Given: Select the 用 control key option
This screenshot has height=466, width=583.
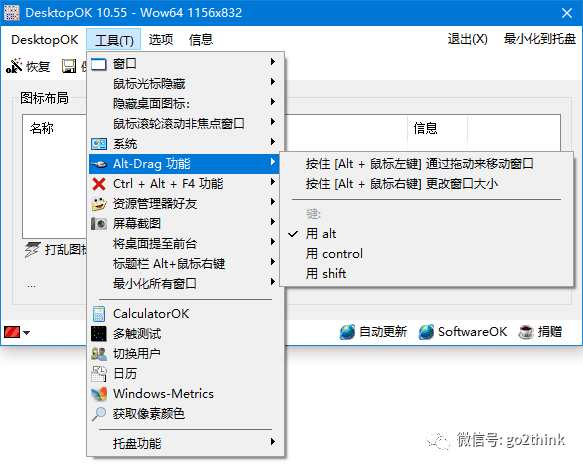Looking at the screenshot, I should tap(426, 254).
